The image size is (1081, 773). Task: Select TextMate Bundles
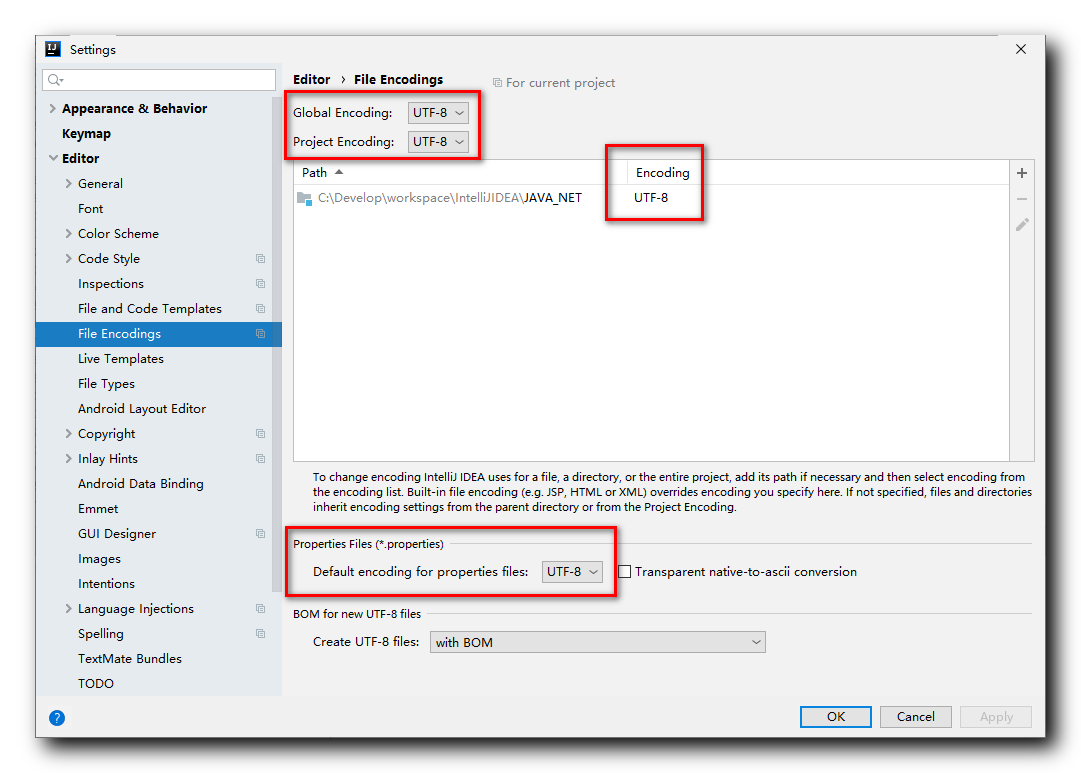130,659
